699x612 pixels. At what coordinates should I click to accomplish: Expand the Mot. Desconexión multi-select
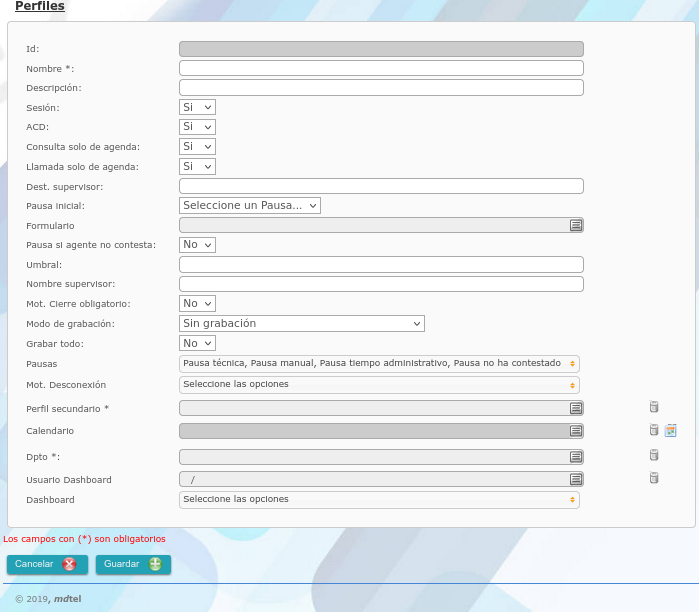click(379, 385)
